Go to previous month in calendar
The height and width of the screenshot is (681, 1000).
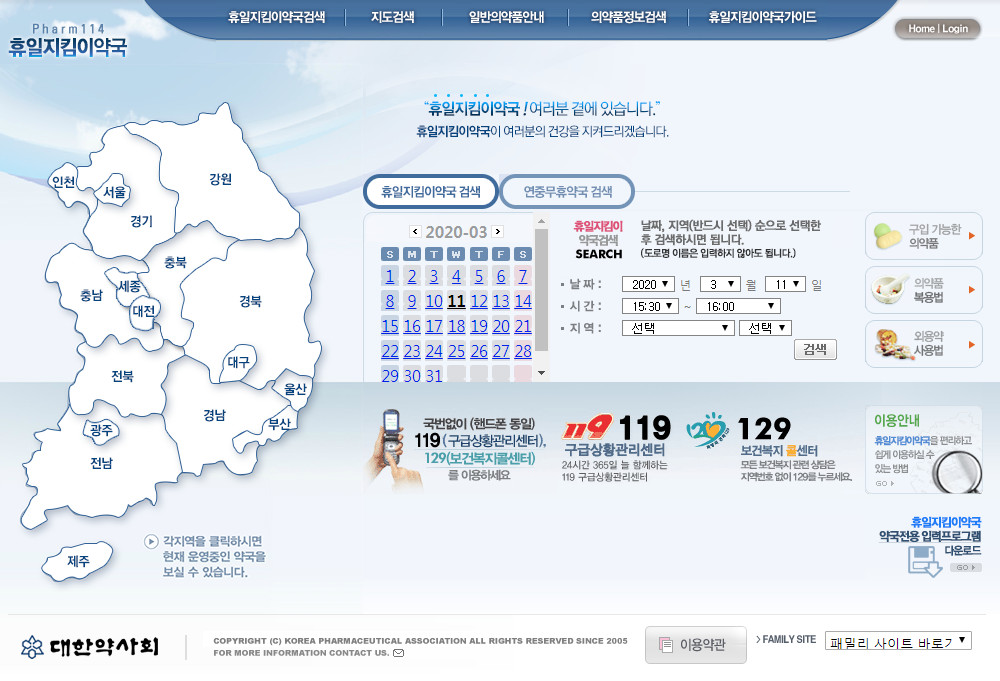pos(415,231)
